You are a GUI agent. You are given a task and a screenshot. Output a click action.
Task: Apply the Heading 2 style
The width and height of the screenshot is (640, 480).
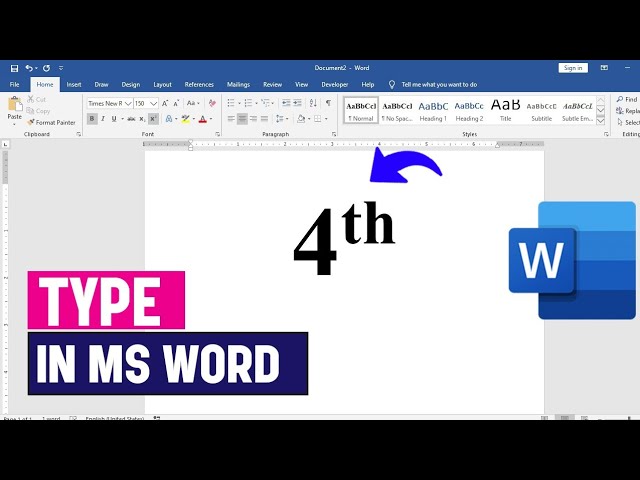[469, 110]
